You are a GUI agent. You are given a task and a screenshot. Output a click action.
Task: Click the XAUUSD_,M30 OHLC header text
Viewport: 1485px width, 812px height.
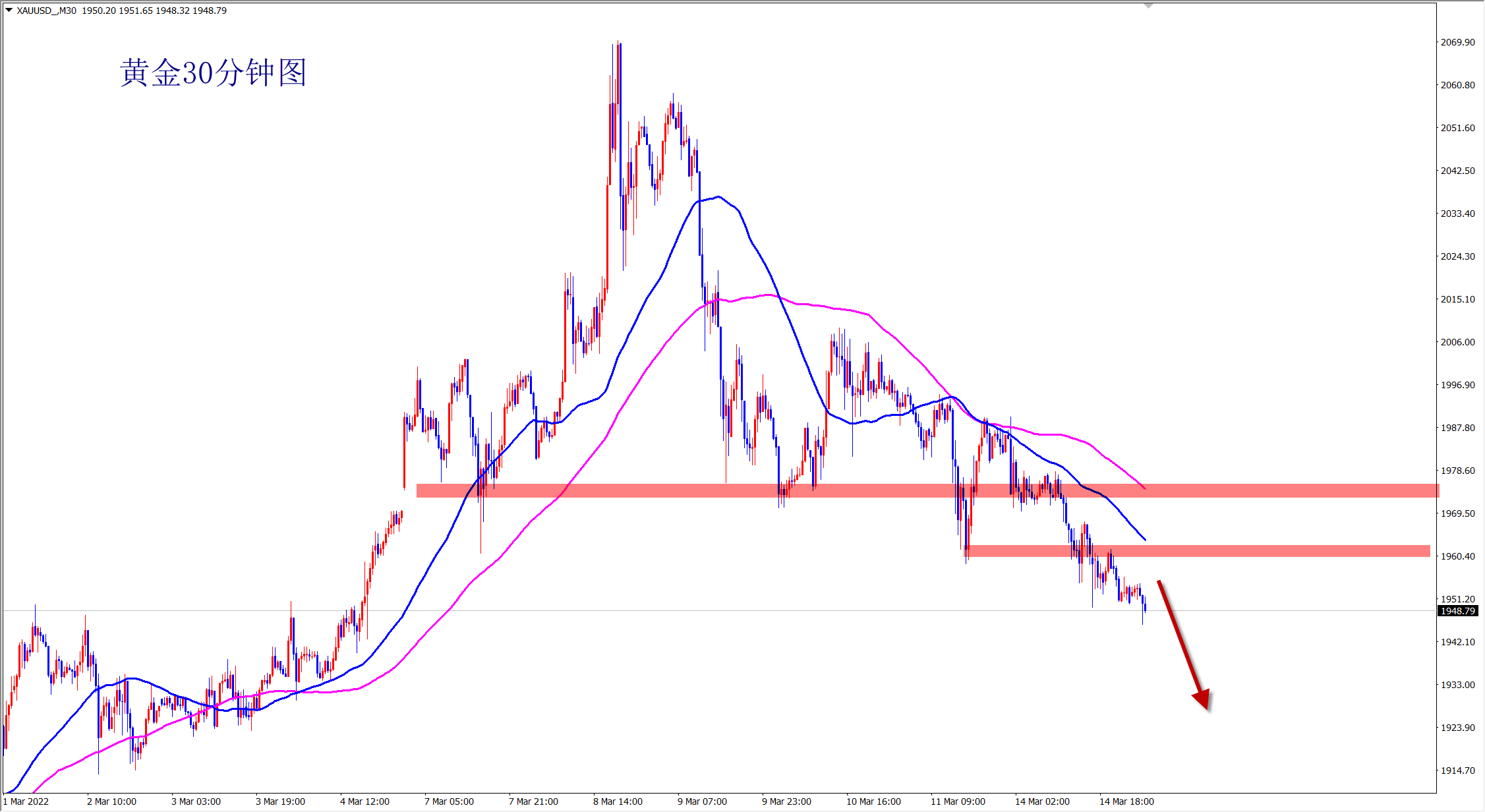(122, 11)
